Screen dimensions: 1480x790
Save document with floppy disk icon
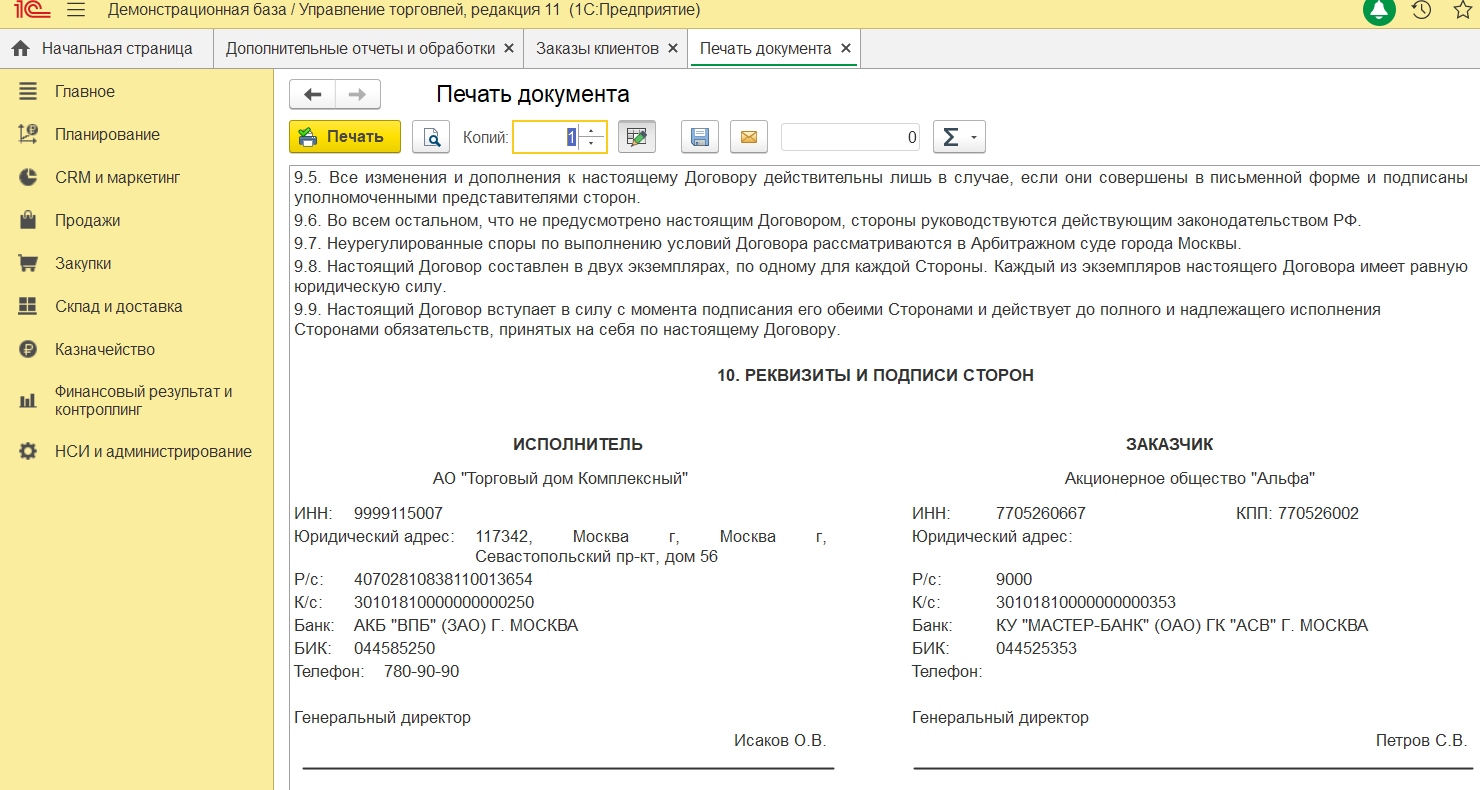(700, 137)
